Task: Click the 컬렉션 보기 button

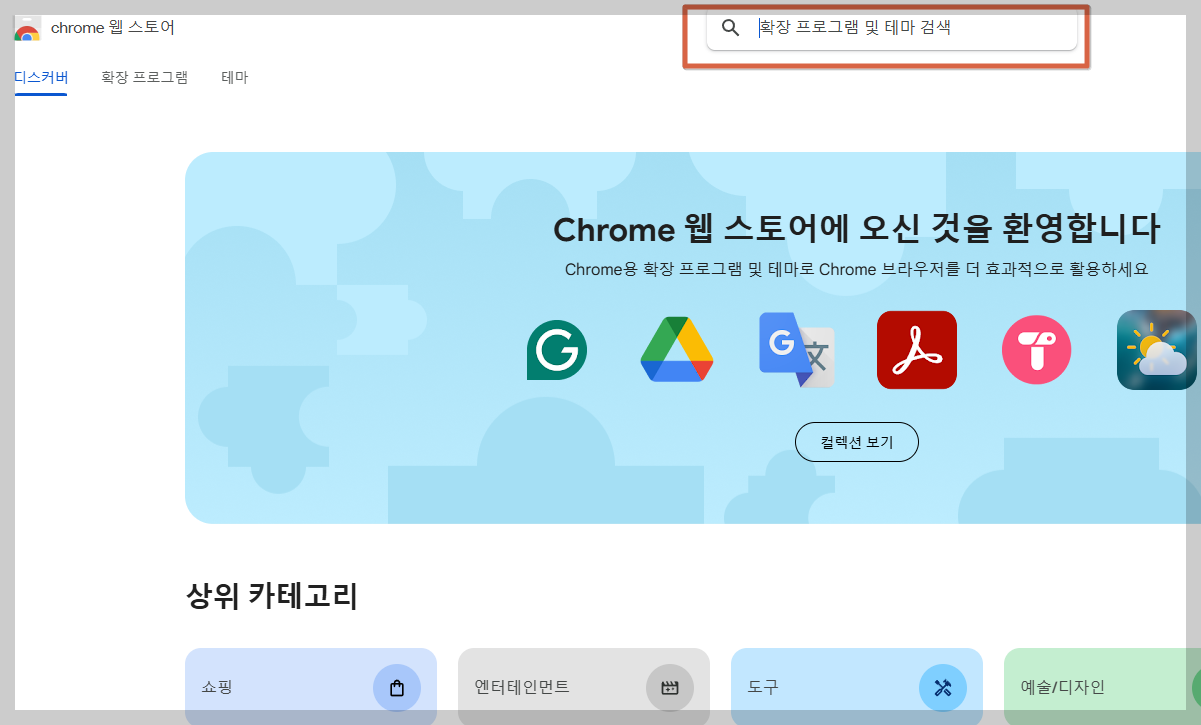Action: 857,442
